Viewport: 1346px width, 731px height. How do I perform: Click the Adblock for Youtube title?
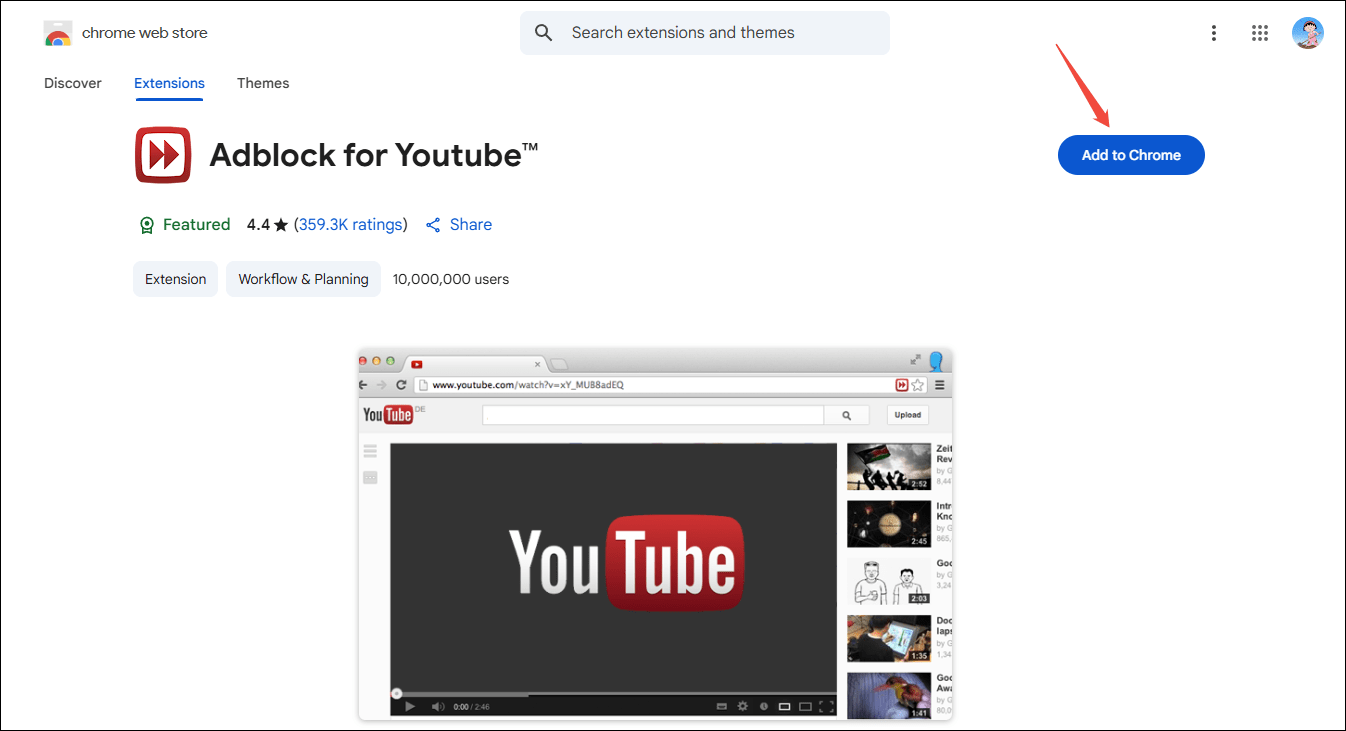point(374,155)
